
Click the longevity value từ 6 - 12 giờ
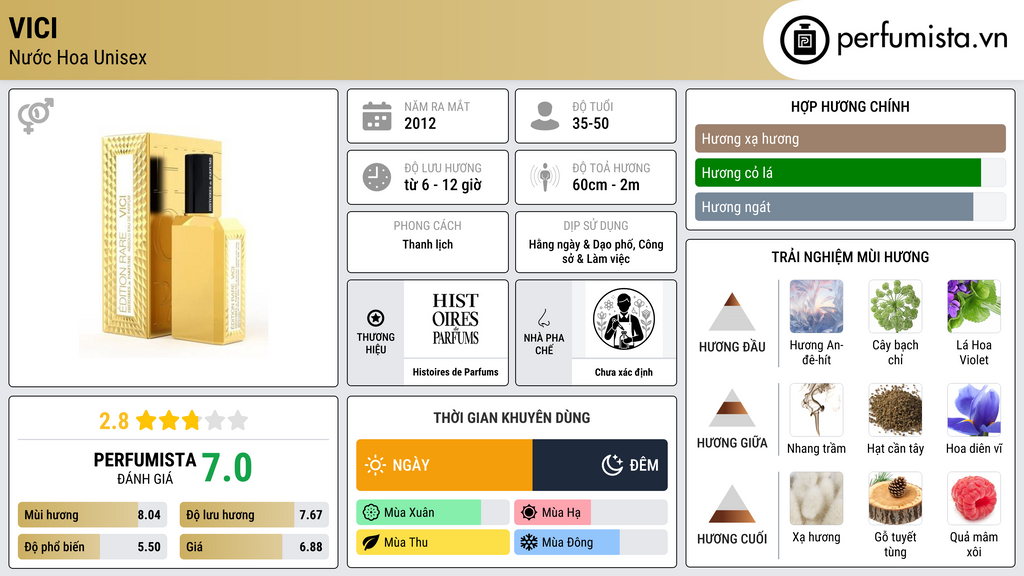click(x=442, y=185)
